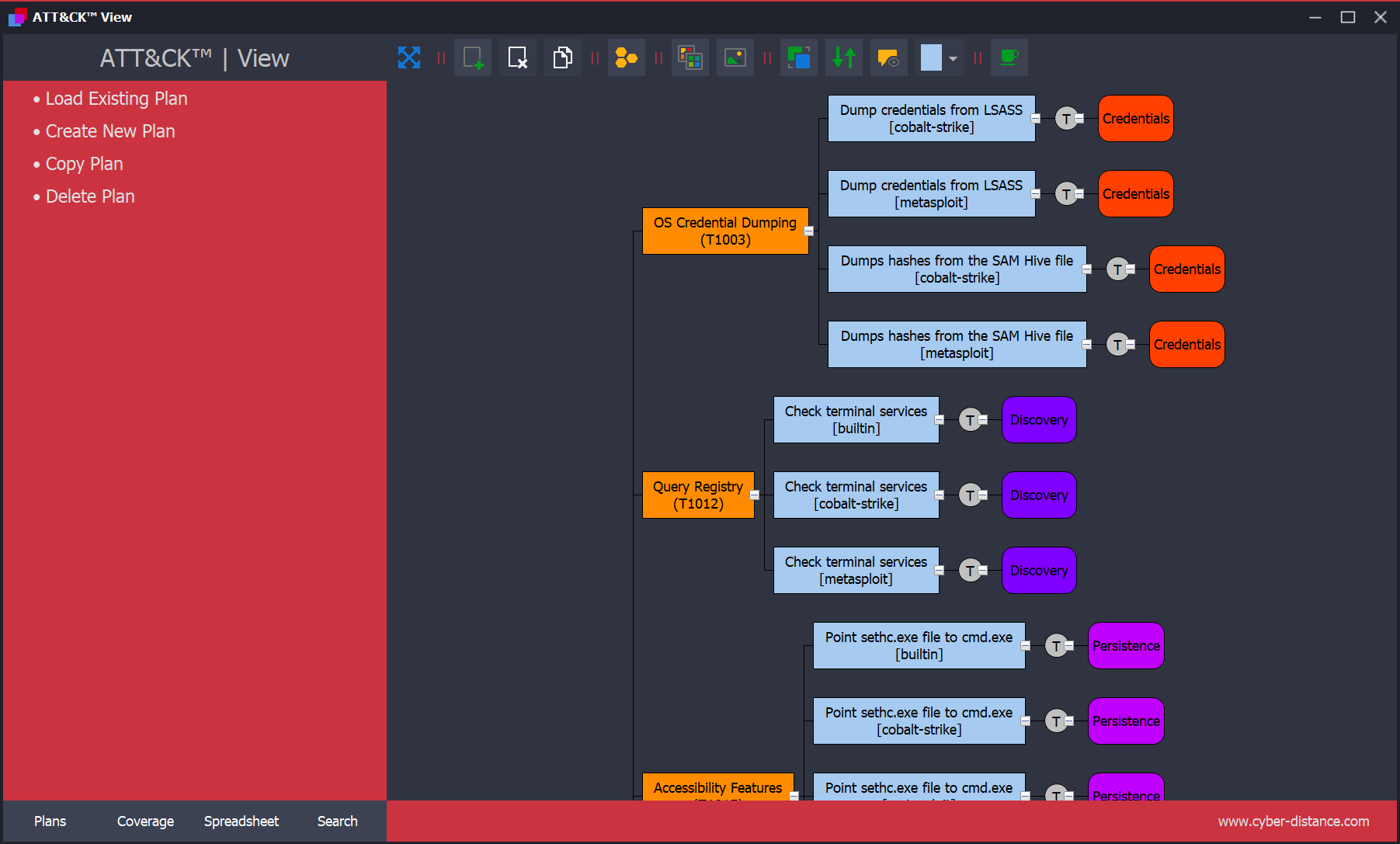The width and height of the screenshot is (1400, 844).
Task: Click the T circle beside LSASS [cobalt-strike]
Action: tap(1066, 119)
